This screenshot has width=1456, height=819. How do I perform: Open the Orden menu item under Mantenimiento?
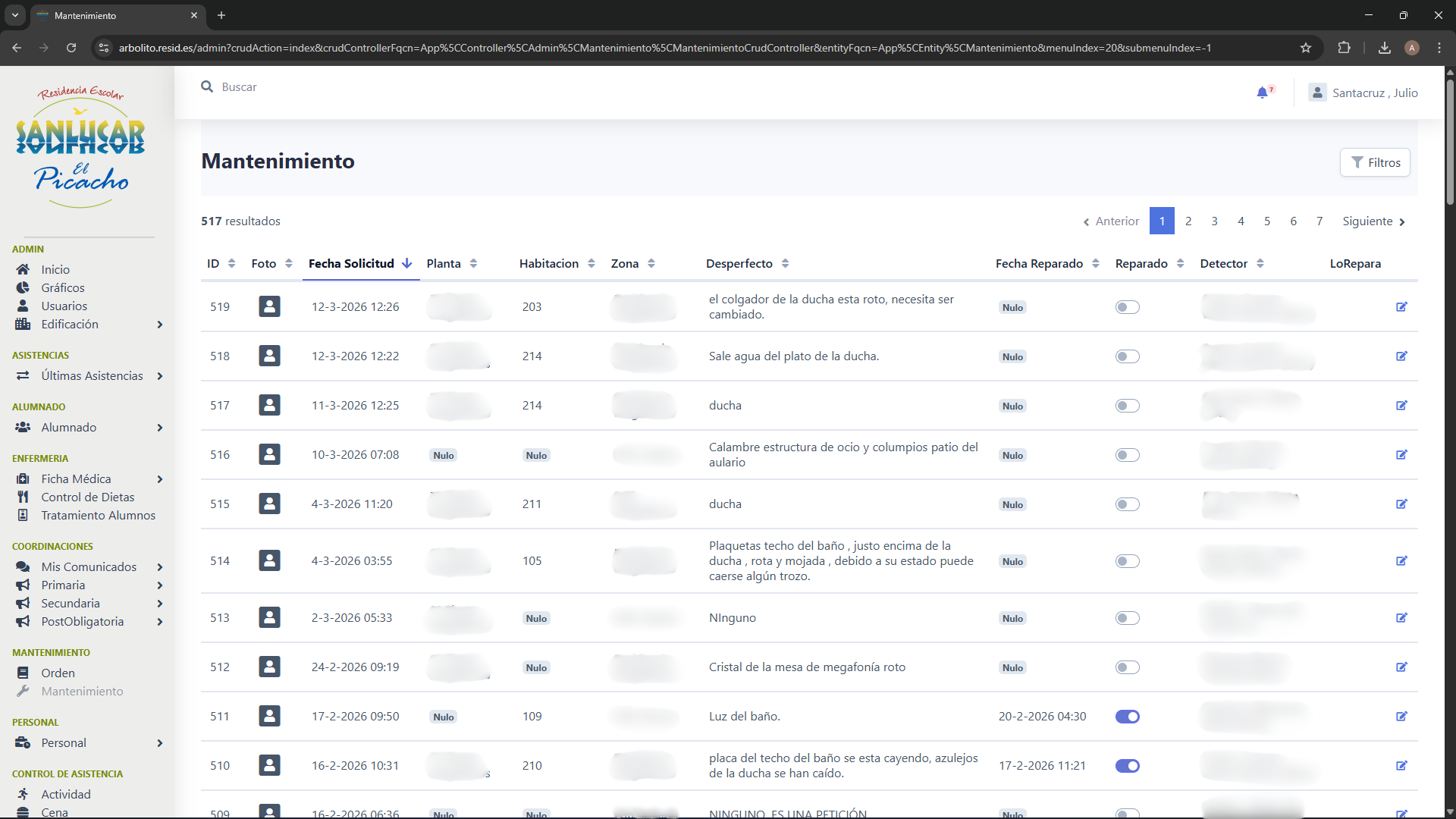tap(58, 673)
